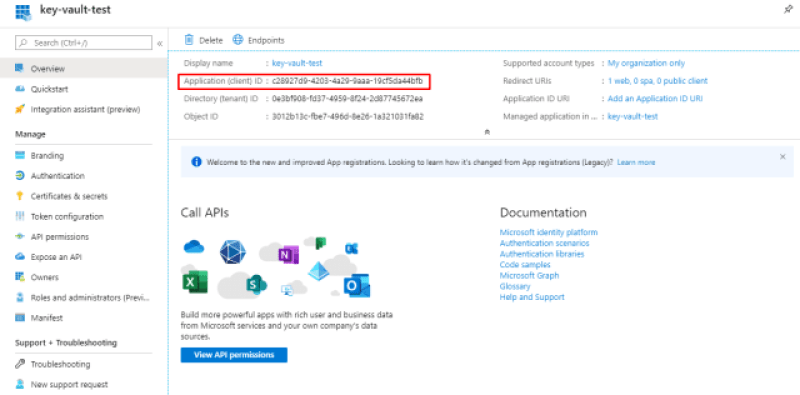Screen dimensions: 800x395
Task: Click the API permissions icon
Action: click(x=20, y=236)
